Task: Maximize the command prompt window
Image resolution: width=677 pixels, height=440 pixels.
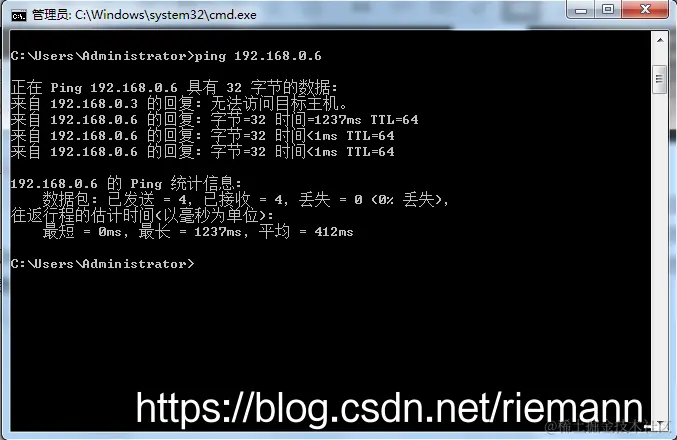Action: [608, 9]
